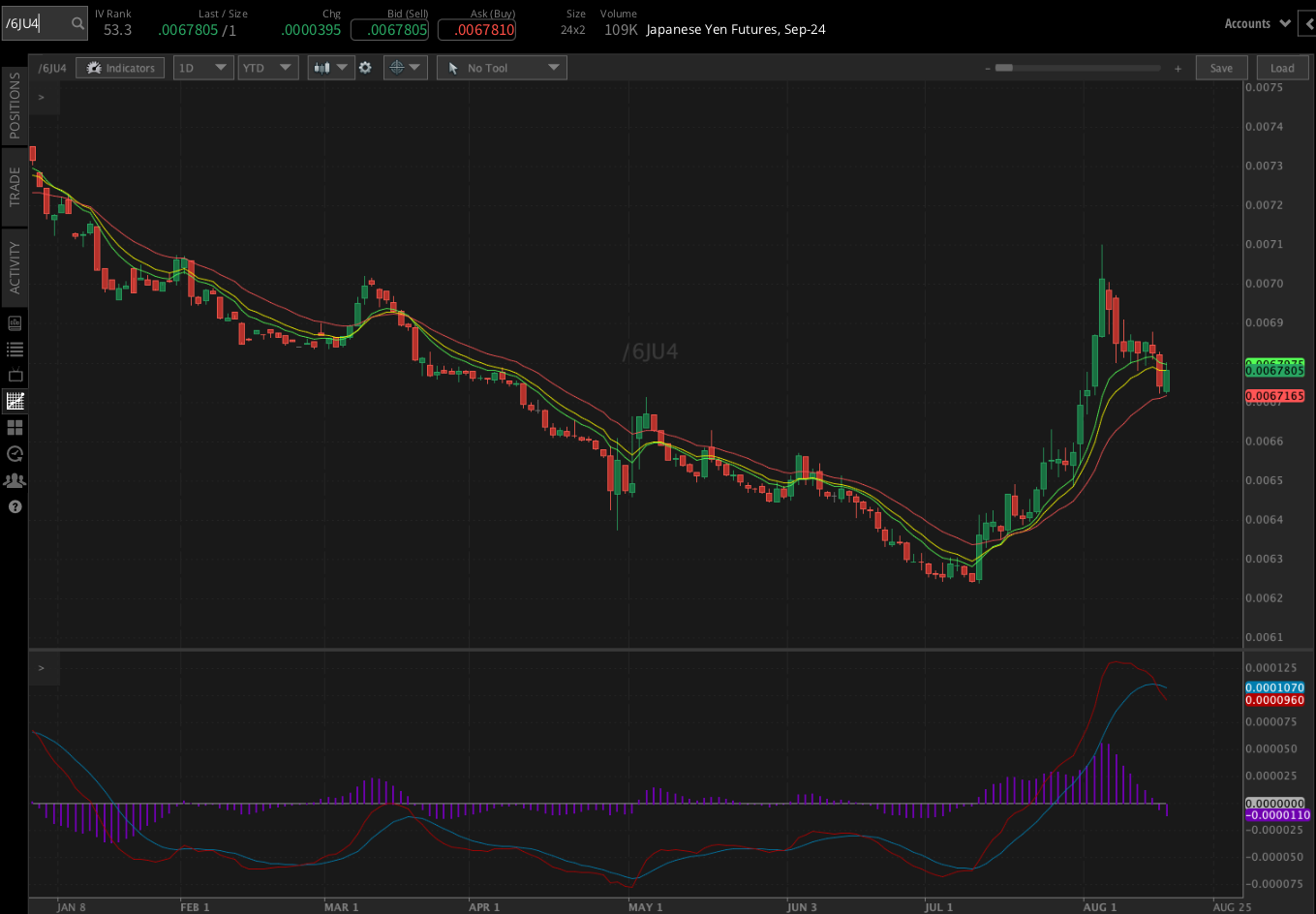Open the watchlist panel icon
1316x914 pixels.
coord(14,349)
